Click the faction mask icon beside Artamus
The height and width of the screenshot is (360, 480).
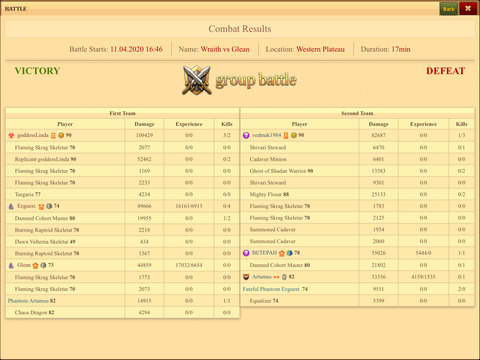click(x=246, y=277)
